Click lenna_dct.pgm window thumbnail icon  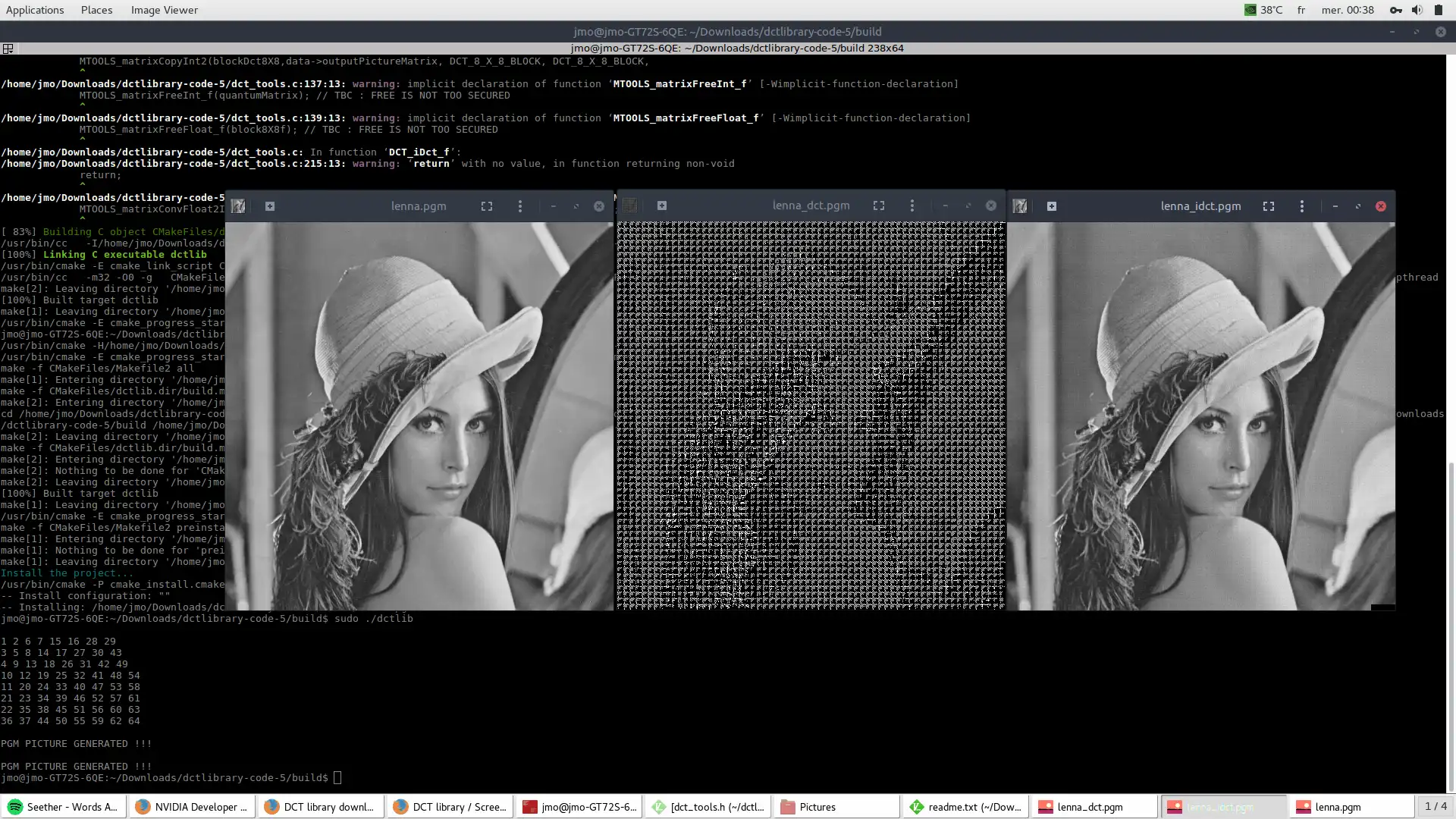[629, 206]
